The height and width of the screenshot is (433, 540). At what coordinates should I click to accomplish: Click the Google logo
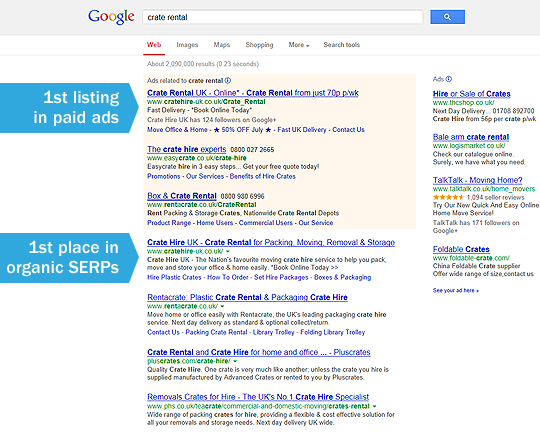click(x=111, y=17)
